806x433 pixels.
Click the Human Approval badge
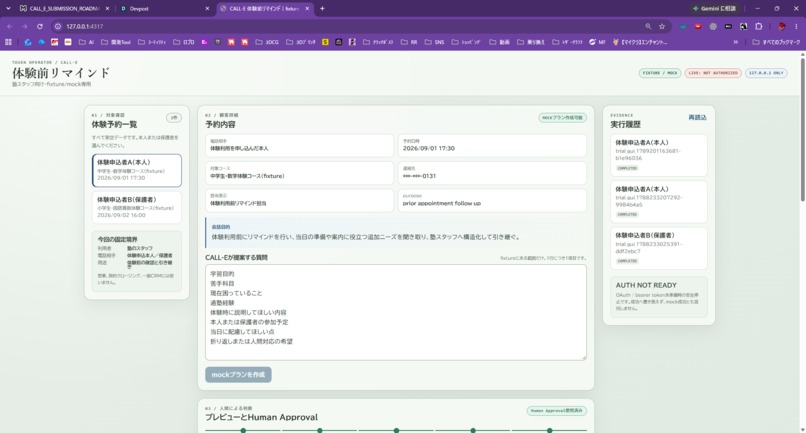pyautogui.click(x=556, y=410)
